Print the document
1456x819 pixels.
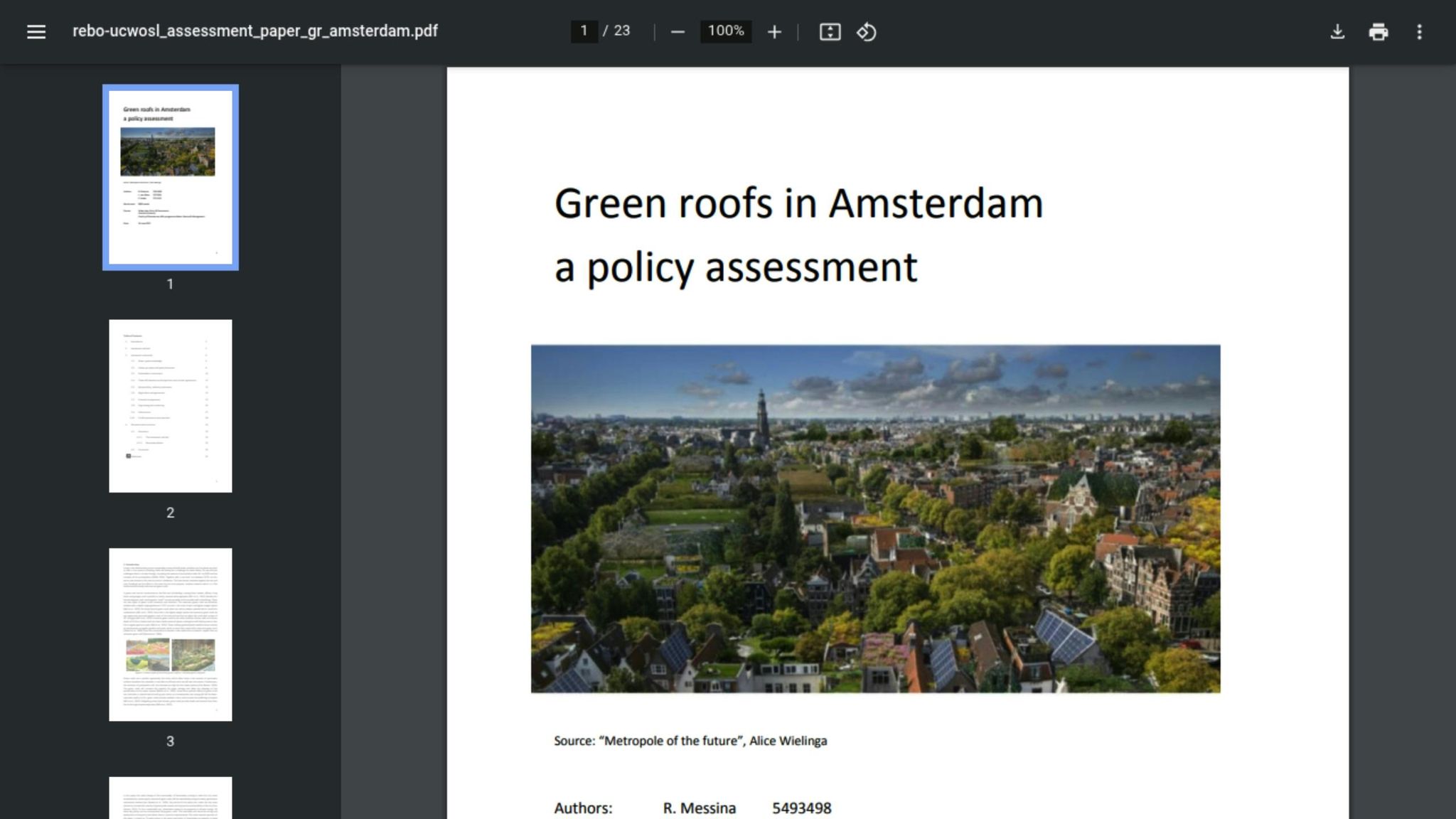coord(1378,32)
